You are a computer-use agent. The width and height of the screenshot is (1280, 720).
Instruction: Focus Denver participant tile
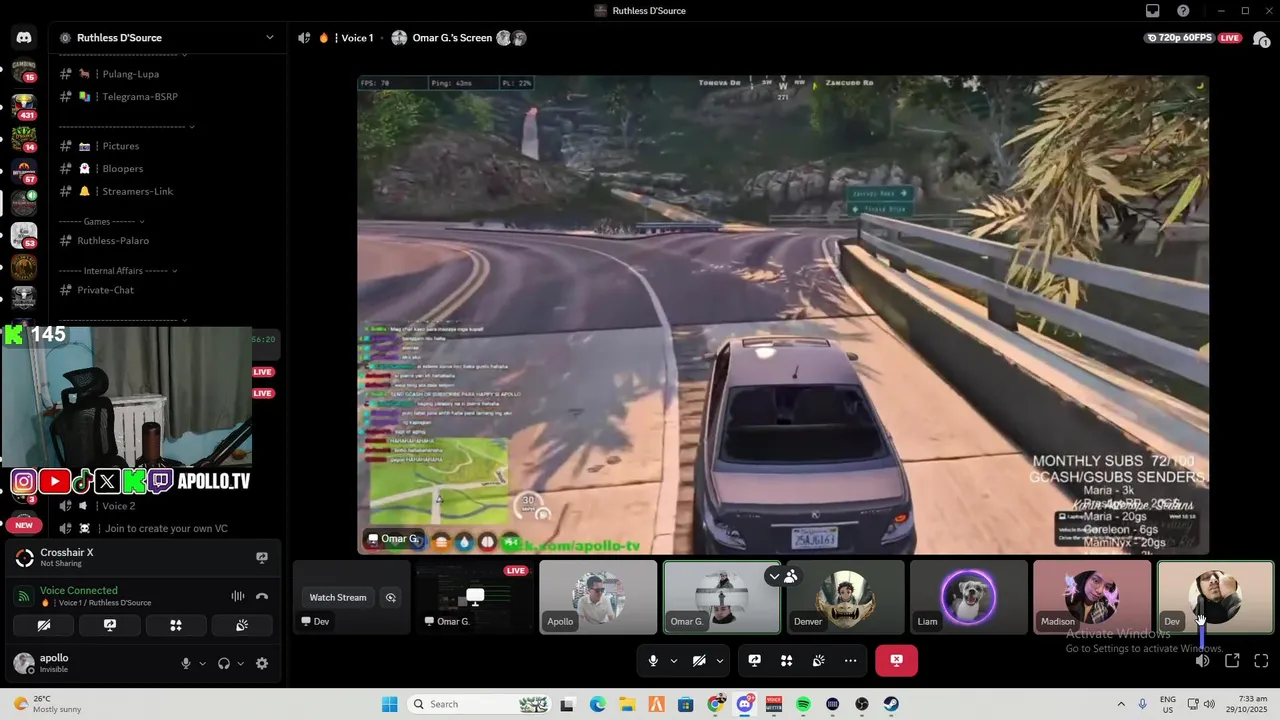click(x=845, y=597)
